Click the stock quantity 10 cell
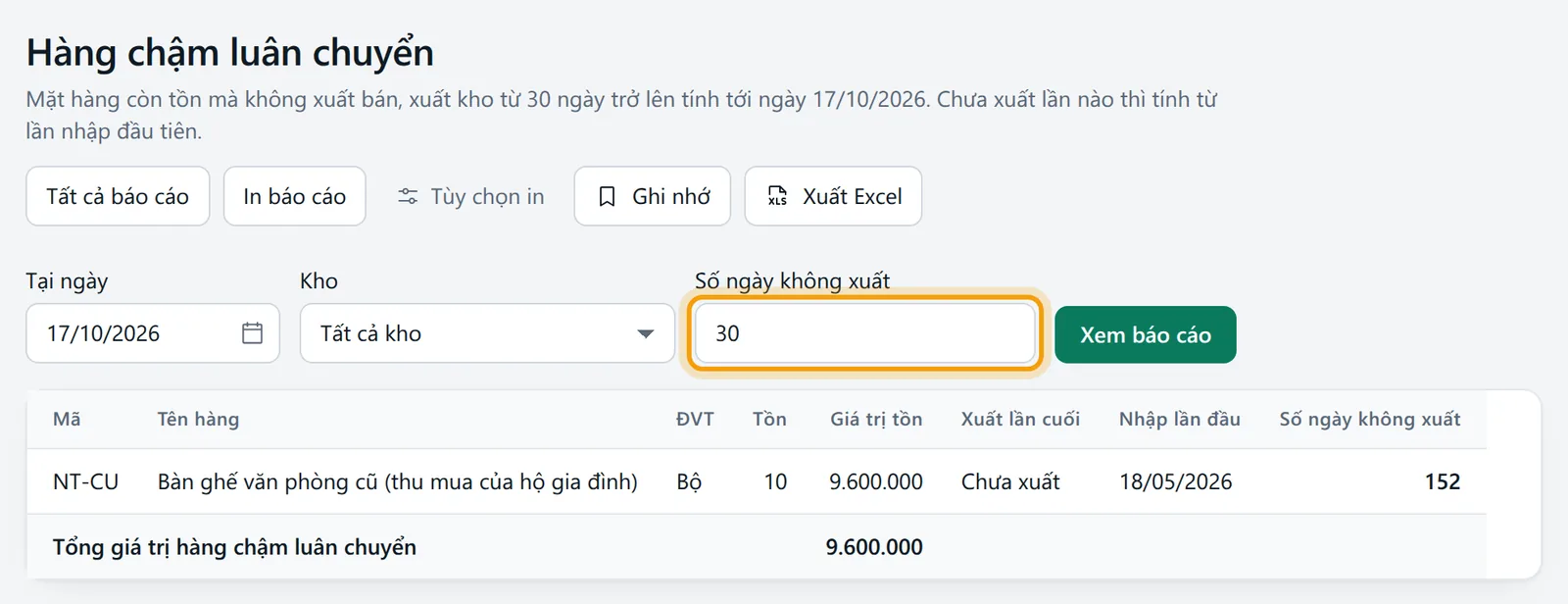The width and height of the screenshot is (1568, 604). pos(775,481)
